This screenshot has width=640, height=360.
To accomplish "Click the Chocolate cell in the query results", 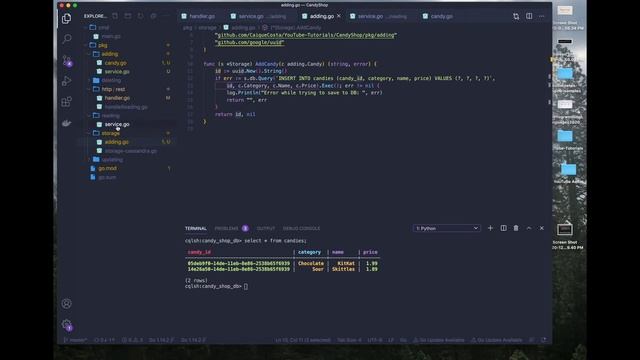I will coord(311,264).
